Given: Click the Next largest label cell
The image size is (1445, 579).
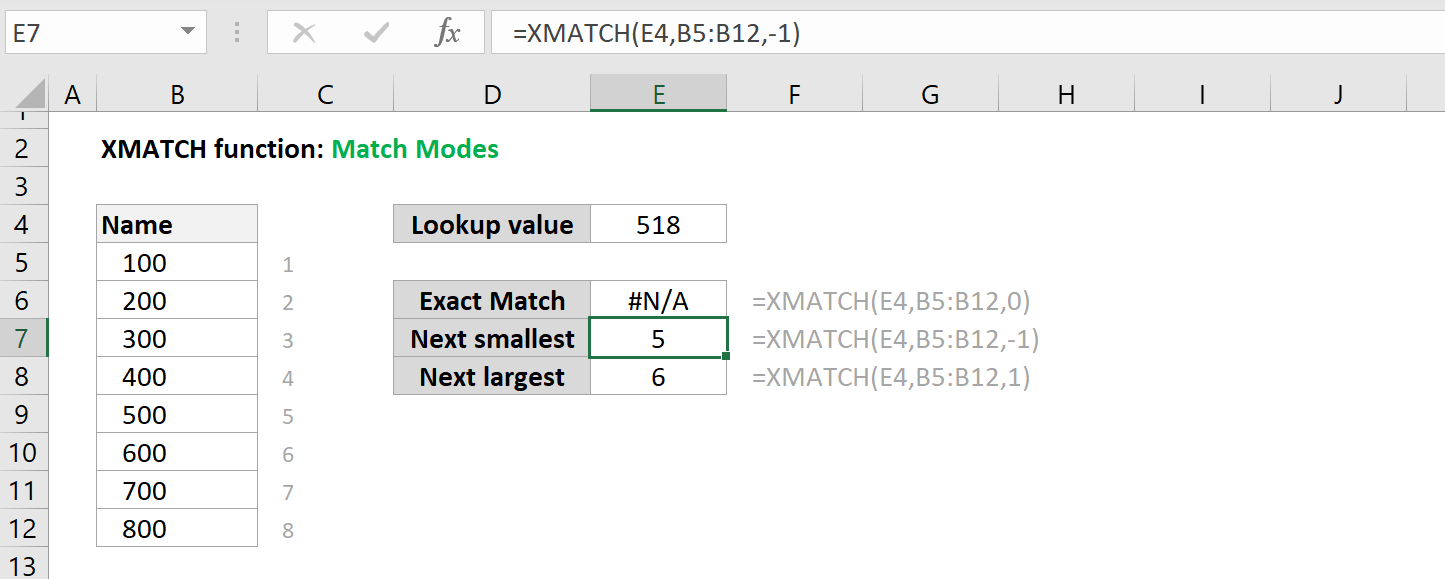Looking at the screenshot, I should coord(491,377).
